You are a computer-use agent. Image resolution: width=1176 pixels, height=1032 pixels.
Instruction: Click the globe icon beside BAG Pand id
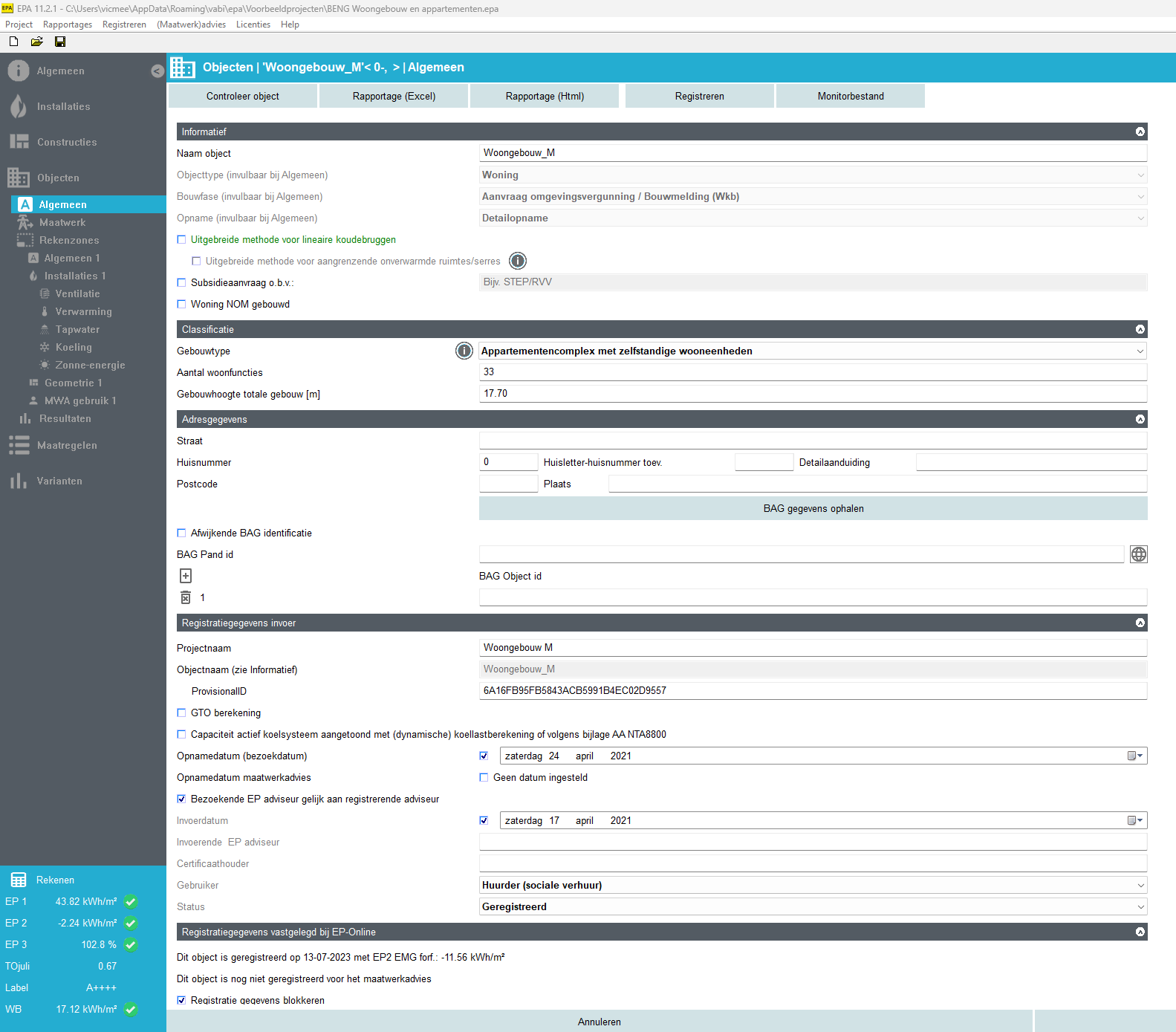1138,554
